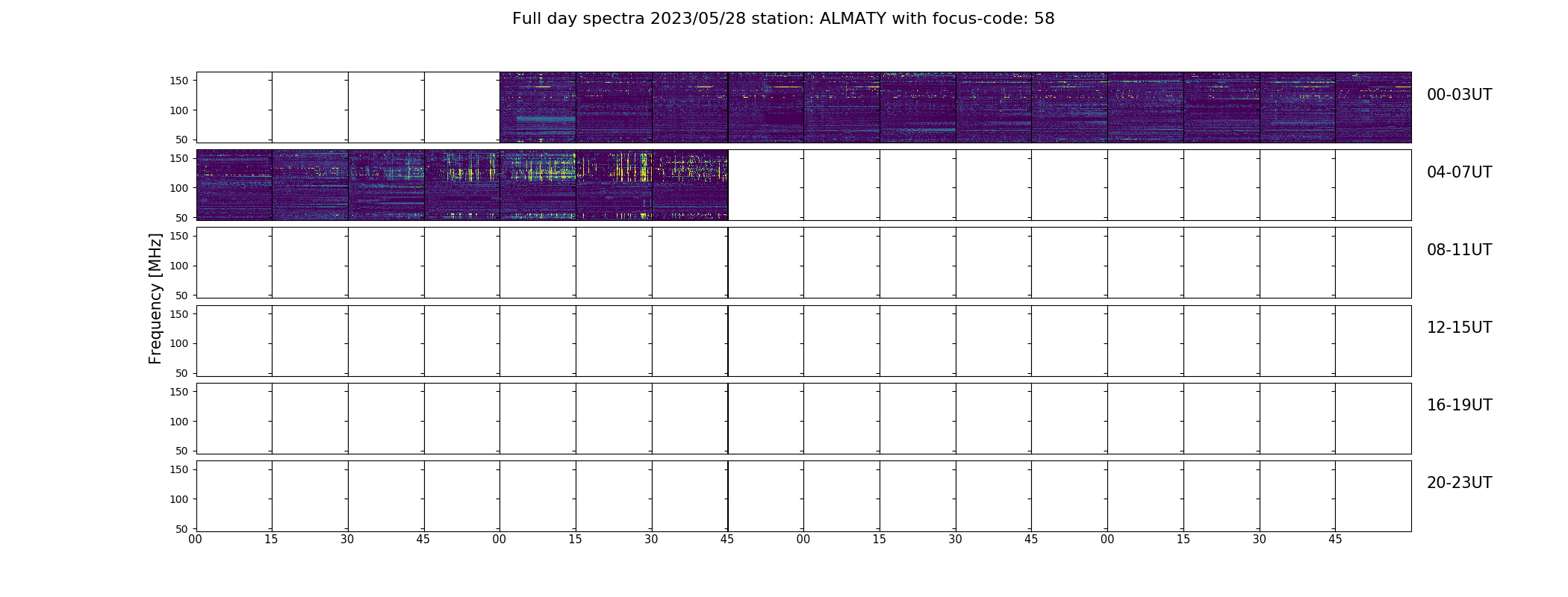
Task: Click the '150' tick in the 00-03UT row
Action: (179, 81)
